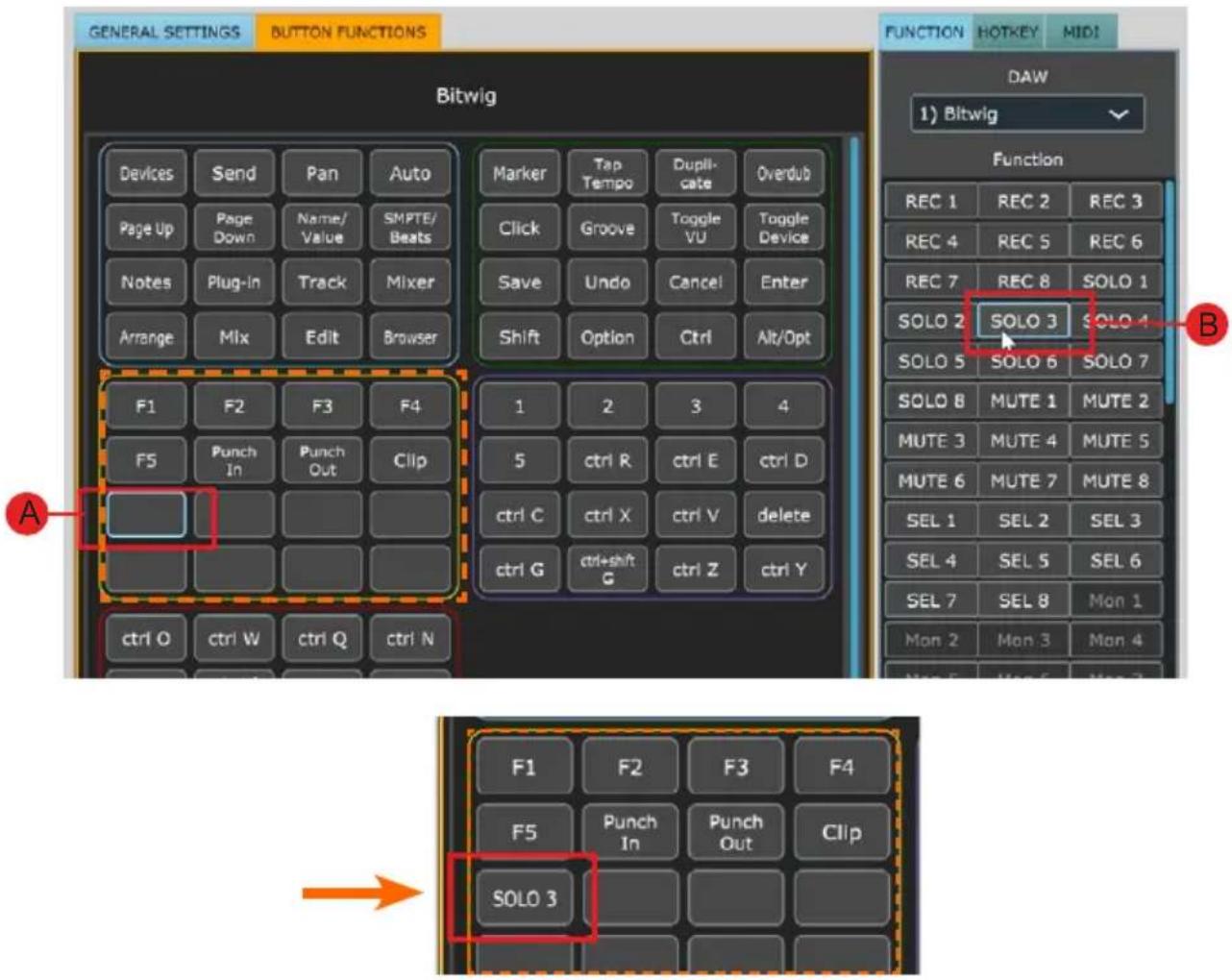Click Mon 3 in the Function list
1232x980 pixels.
coord(1023,640)
